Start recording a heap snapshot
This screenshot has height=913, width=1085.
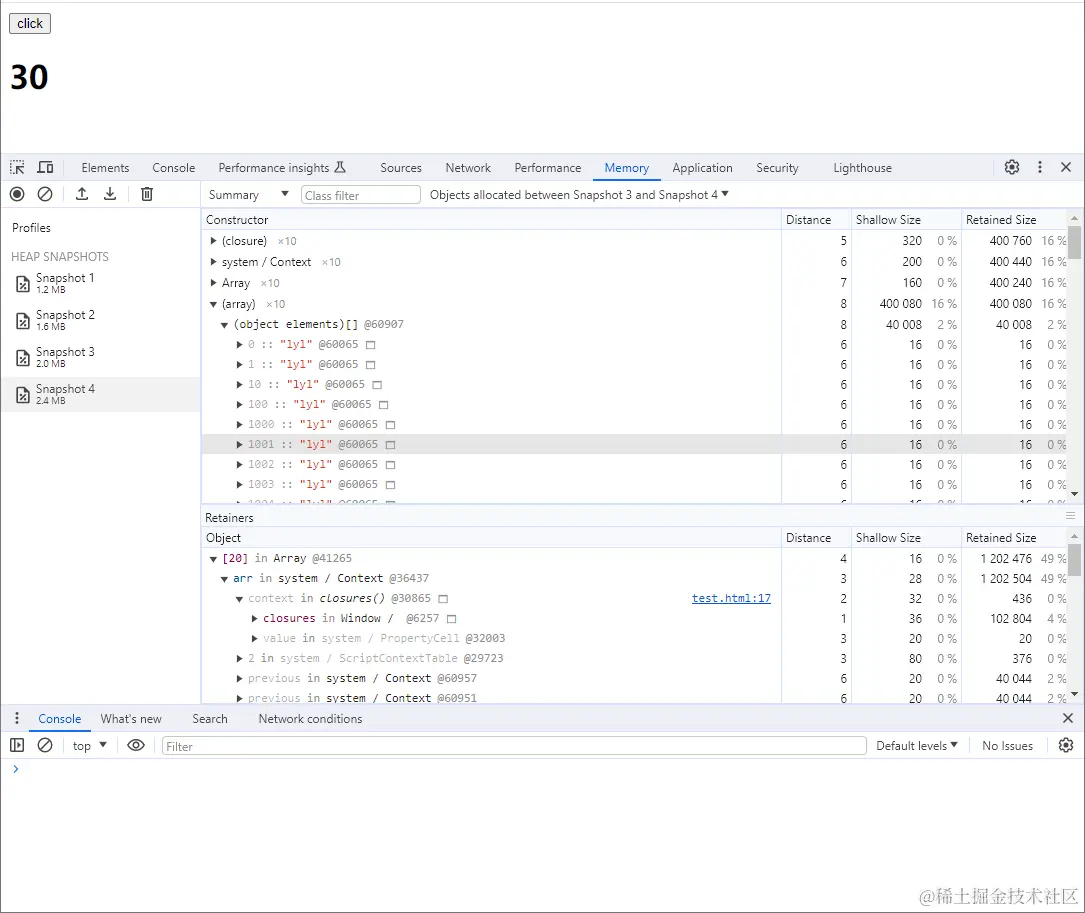pyautogui.click(x=17, y=195)
